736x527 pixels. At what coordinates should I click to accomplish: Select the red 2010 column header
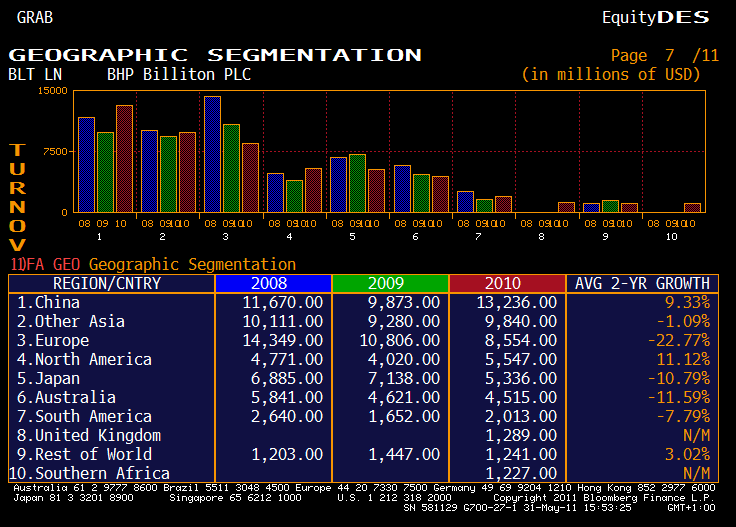[507, 283]
